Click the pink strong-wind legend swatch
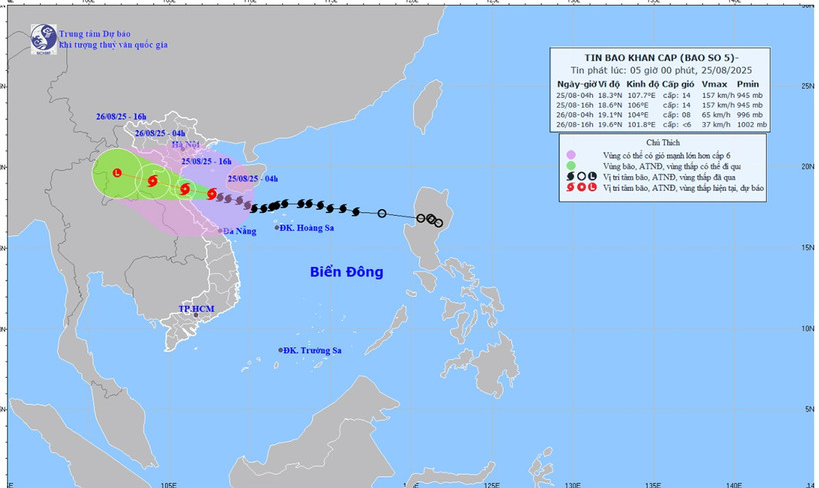Viewport: 819px width, 488px height. [571, 155]
